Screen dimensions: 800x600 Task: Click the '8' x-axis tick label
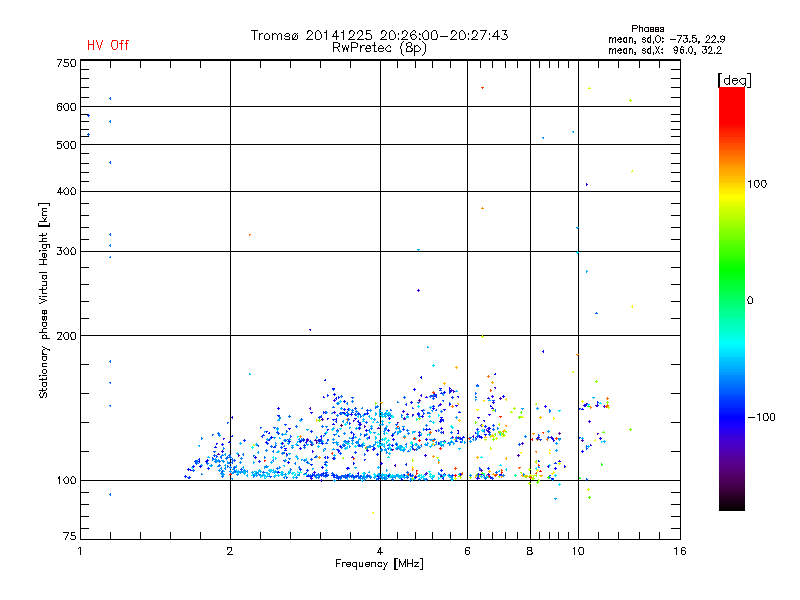pyautogui.click(x=530, y=551)
